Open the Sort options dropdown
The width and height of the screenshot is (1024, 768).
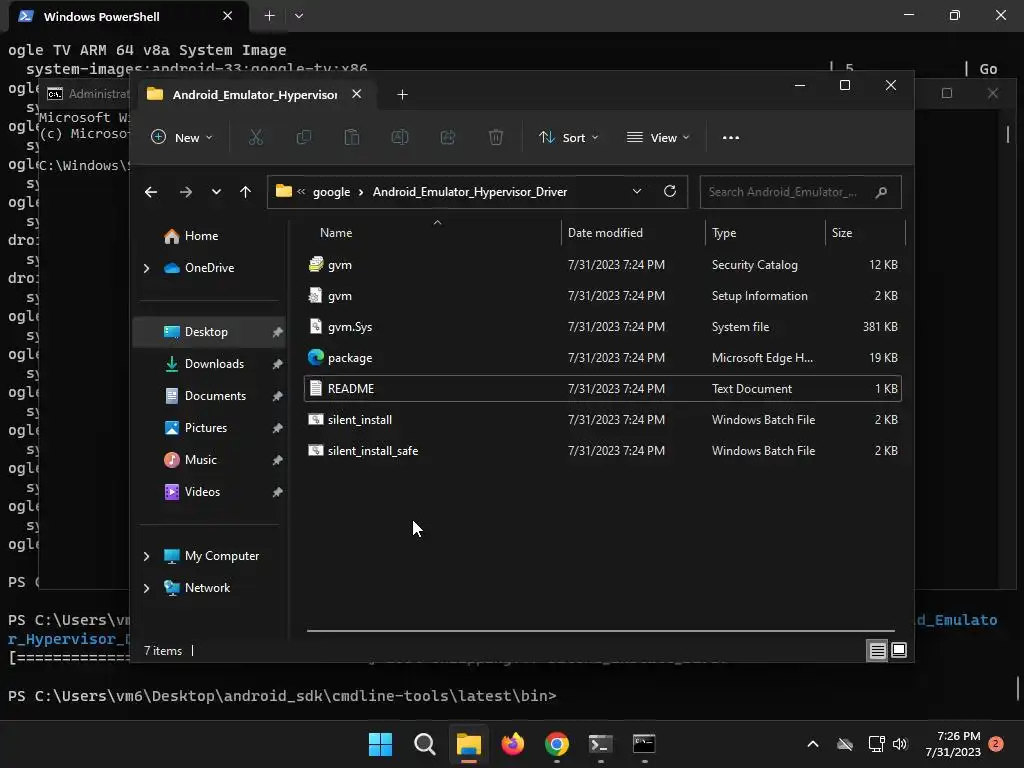[568, 137]
